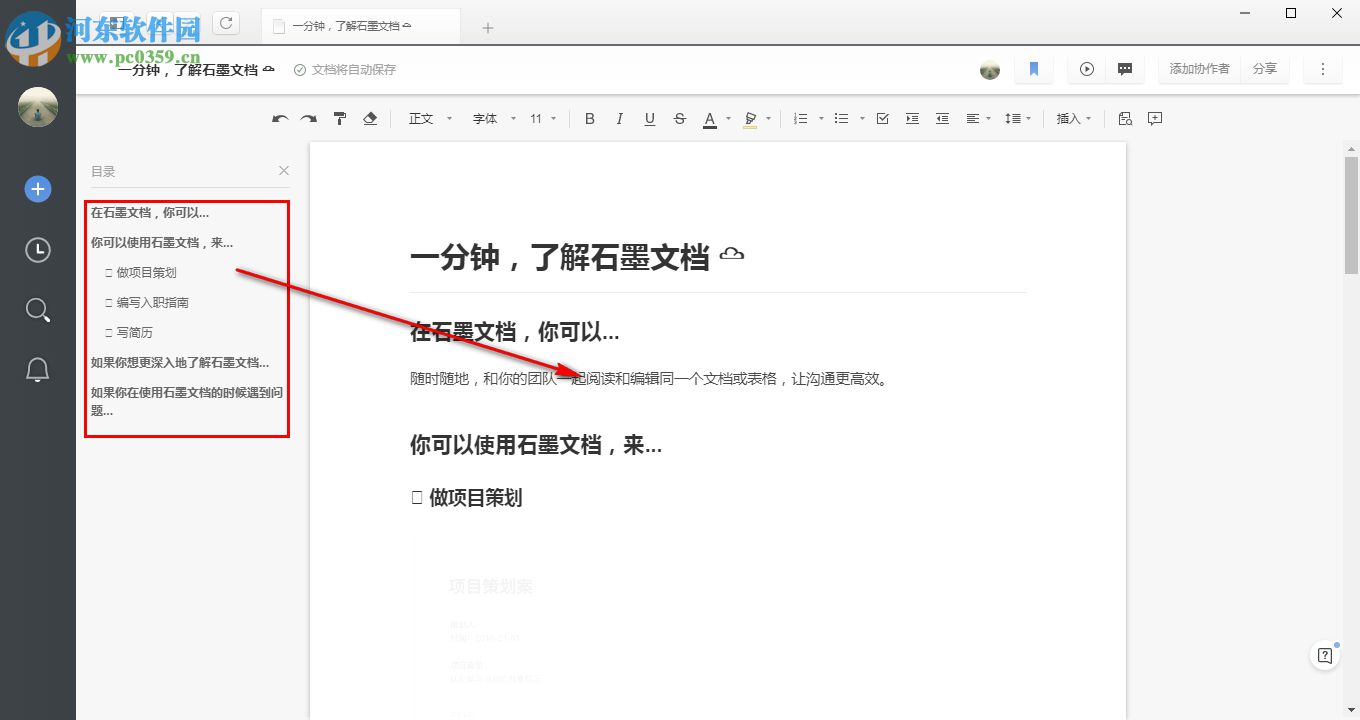Clear formatting with the eraser icon
This screenshot has width=1360, height=720.
[x=370, y=119]
